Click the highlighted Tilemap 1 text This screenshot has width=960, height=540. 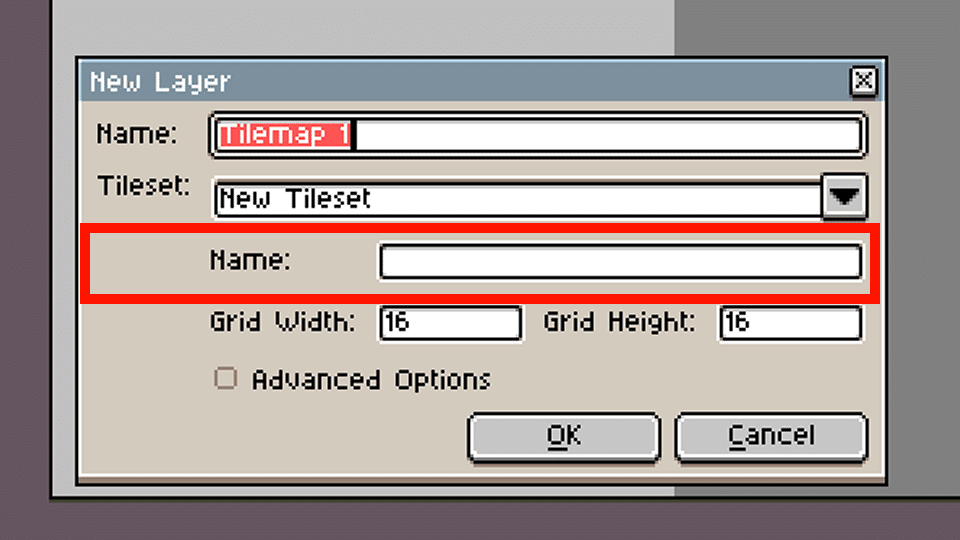pos(285,135)
